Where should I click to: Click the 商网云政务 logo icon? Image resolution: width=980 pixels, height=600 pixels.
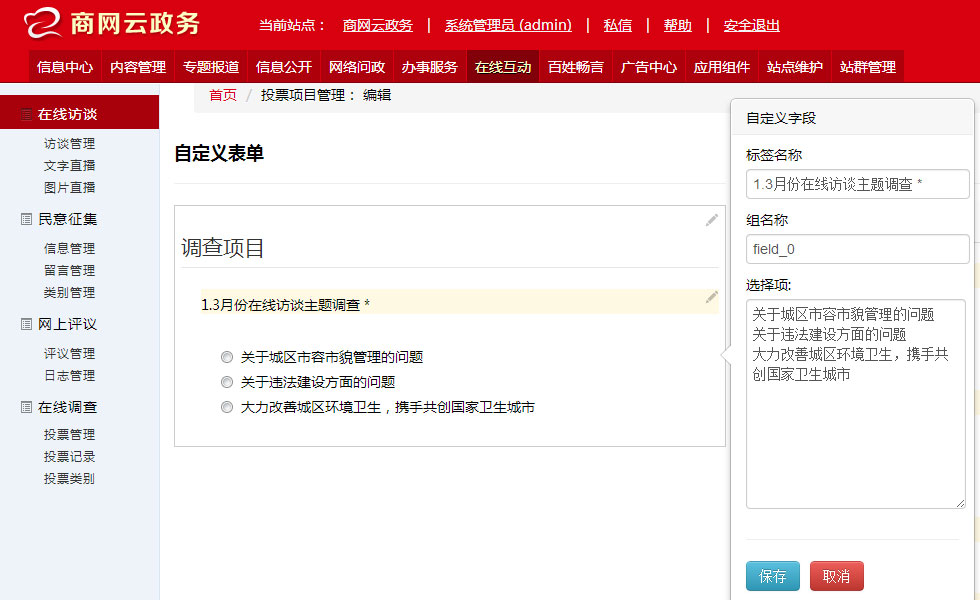[x=42, y=23]
